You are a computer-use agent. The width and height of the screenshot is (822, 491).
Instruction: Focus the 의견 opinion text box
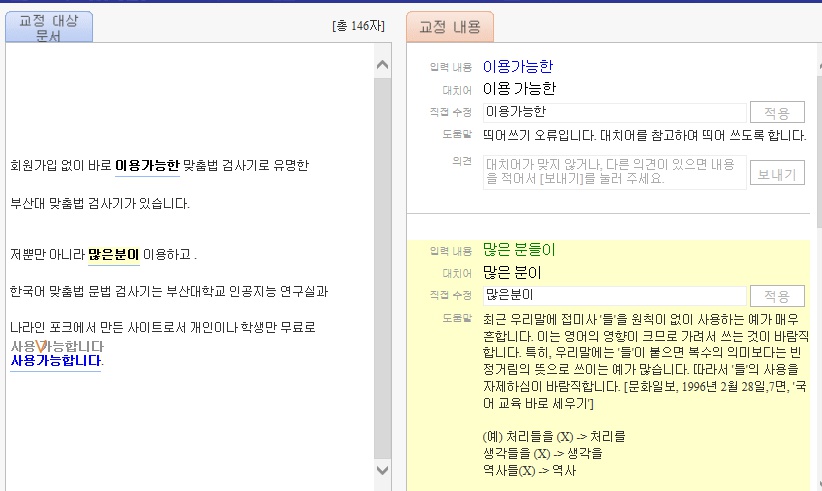point(614,172)
